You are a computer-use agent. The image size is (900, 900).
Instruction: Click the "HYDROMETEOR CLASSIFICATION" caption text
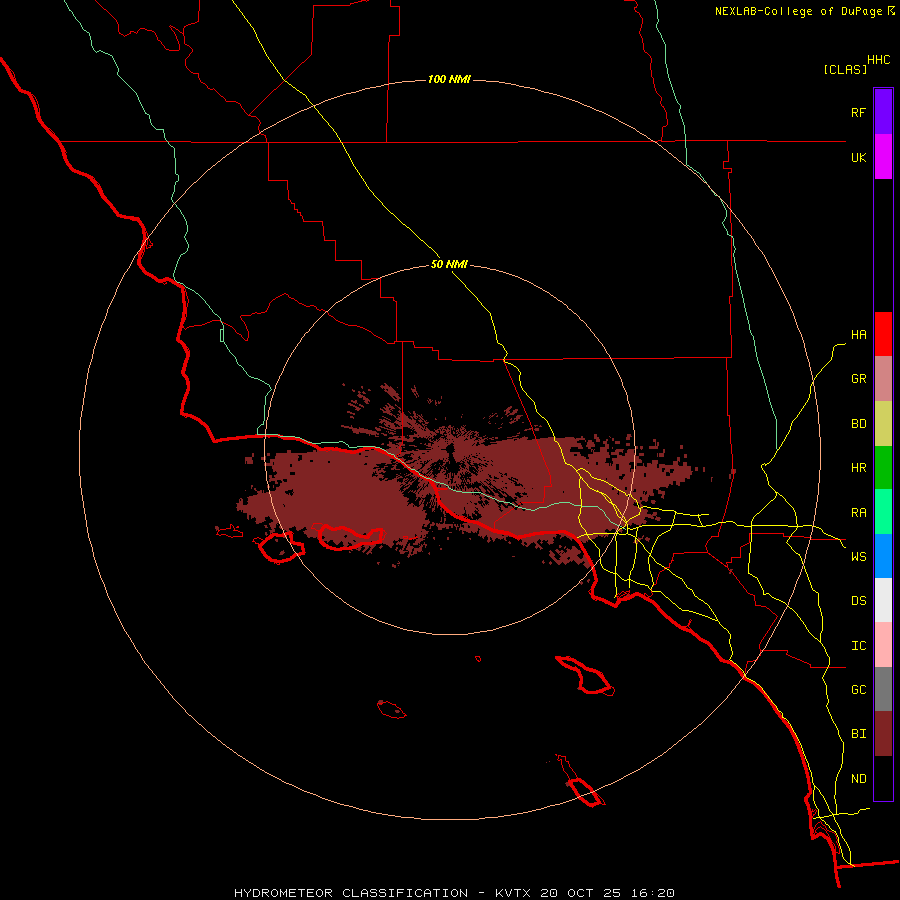(351, 893)
